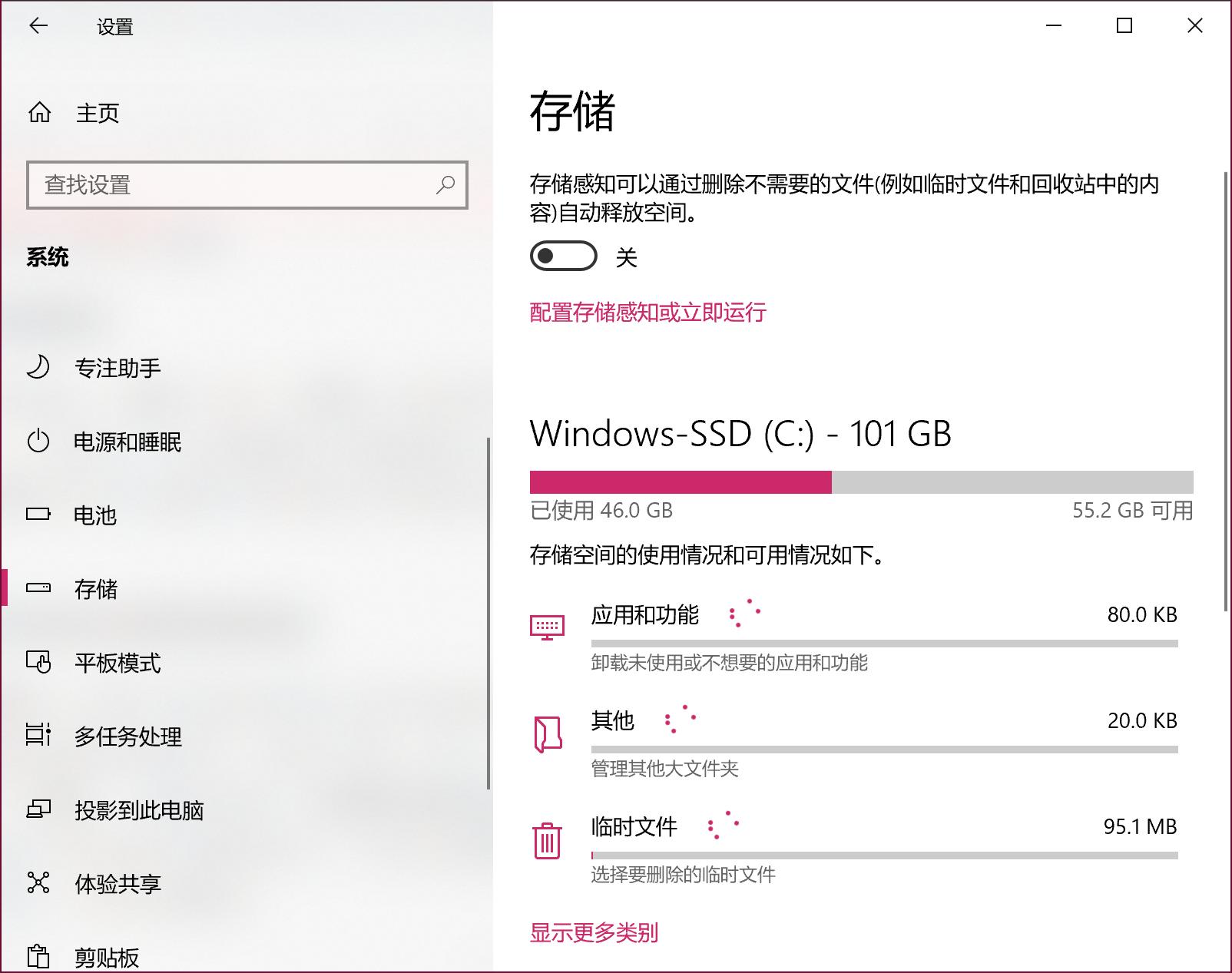
Task: Enable storage sense switch
Action: [565, 257]
